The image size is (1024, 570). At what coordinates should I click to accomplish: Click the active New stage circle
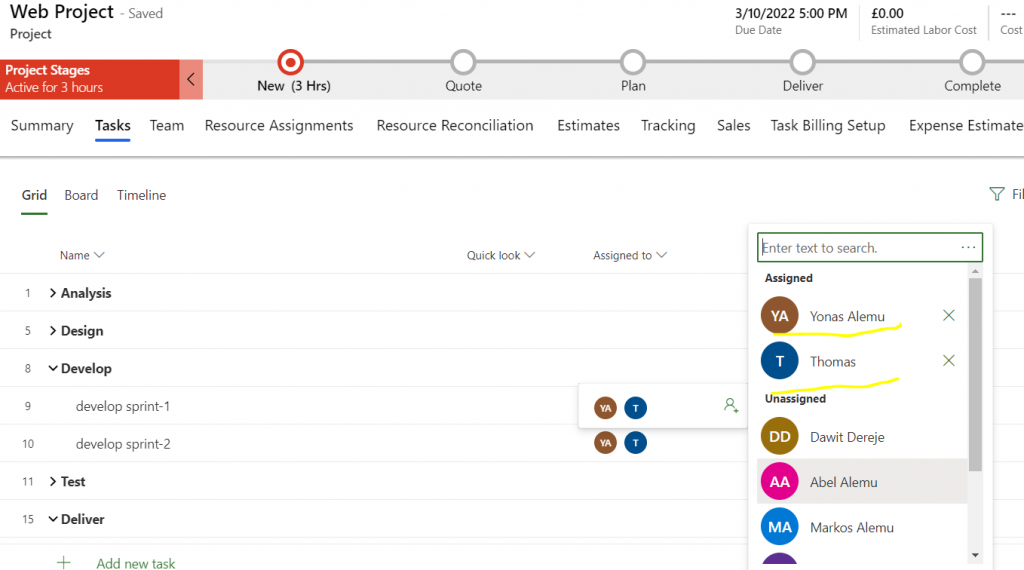290,62
